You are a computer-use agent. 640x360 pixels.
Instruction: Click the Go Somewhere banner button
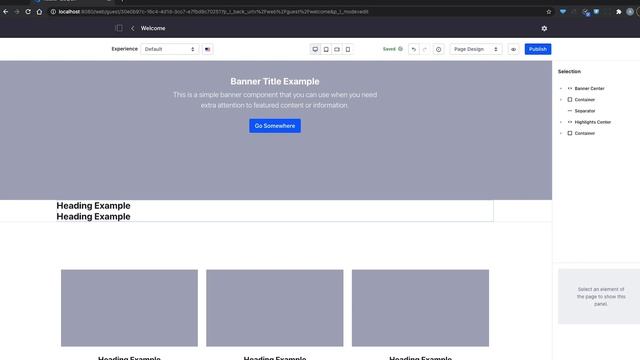coord(275,126)
